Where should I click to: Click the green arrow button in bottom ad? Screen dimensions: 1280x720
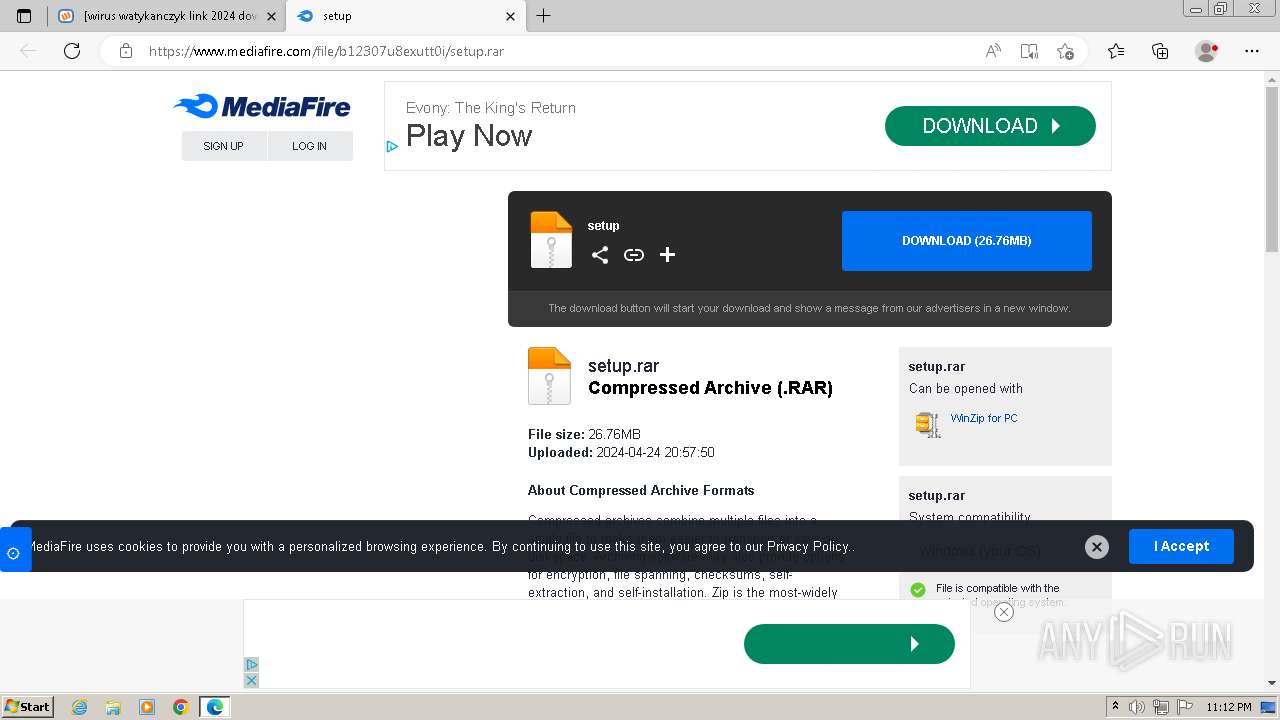tap(849, 644)
